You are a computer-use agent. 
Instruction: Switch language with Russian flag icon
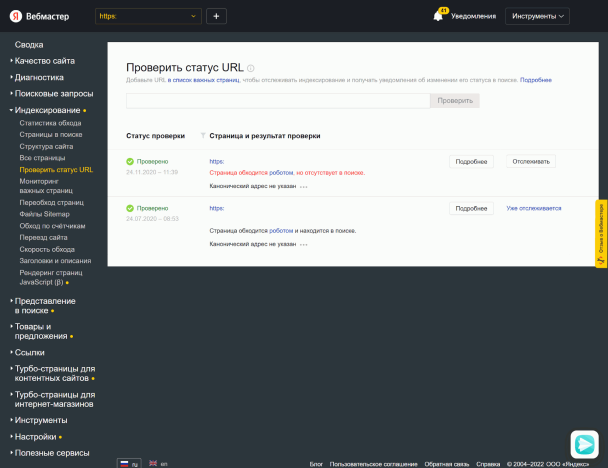click(x=125, y=463)
